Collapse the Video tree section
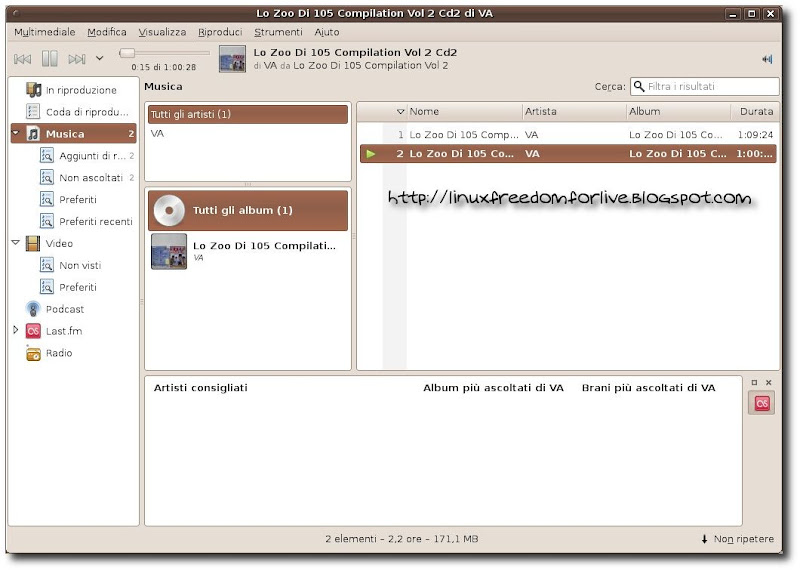Image resolution: width=800 pixels, height=571 pixels. click(16, 243)
